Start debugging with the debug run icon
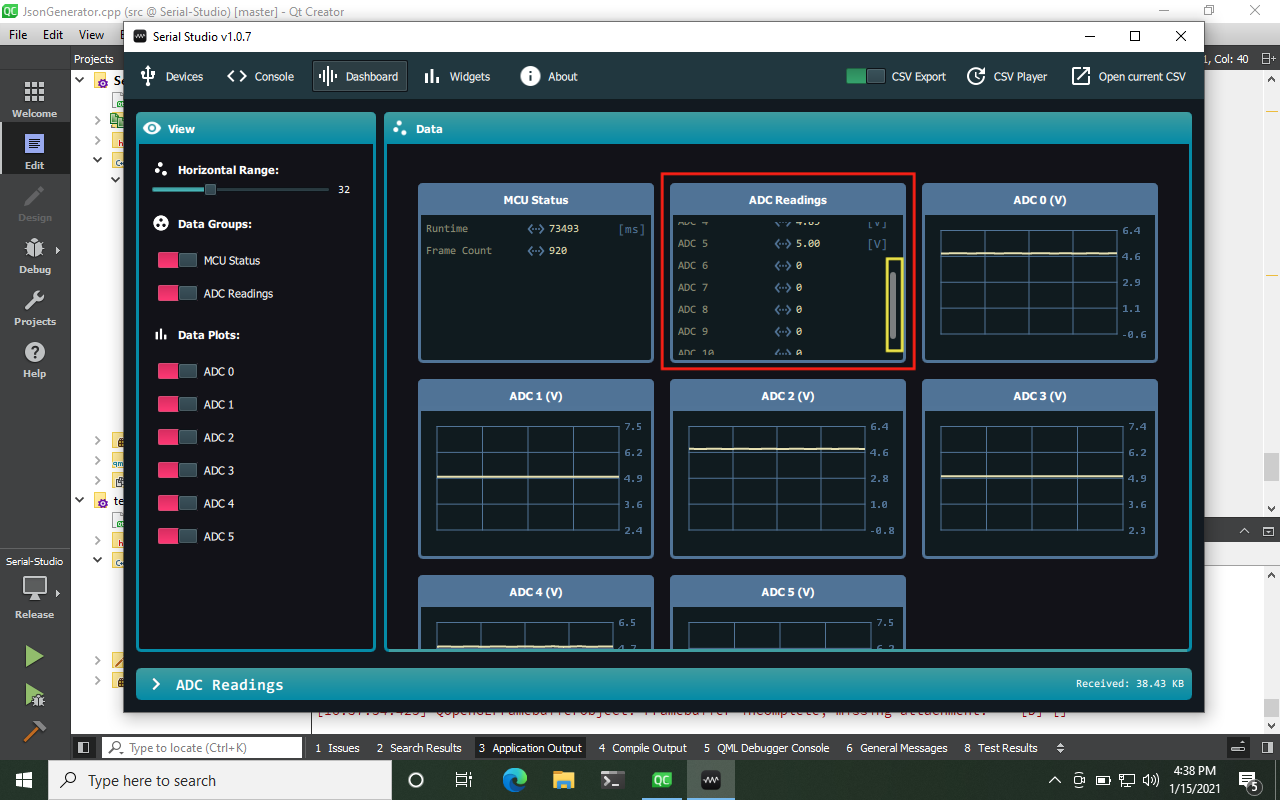Image resolution: width=1280 pixels, height=800 pixels. click(x=33, y=695)
